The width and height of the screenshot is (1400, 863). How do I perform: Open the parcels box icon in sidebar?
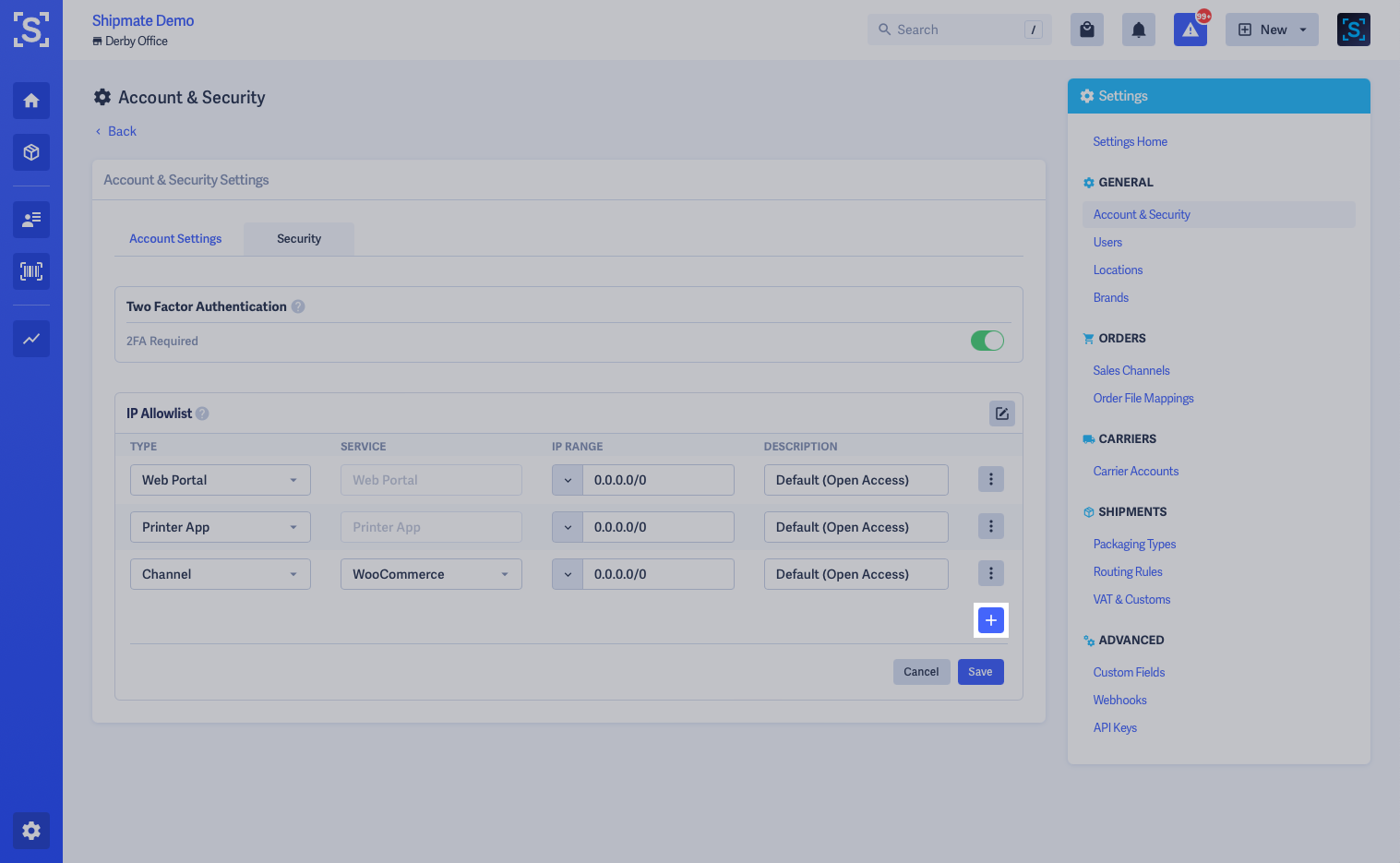coord(31,152)
